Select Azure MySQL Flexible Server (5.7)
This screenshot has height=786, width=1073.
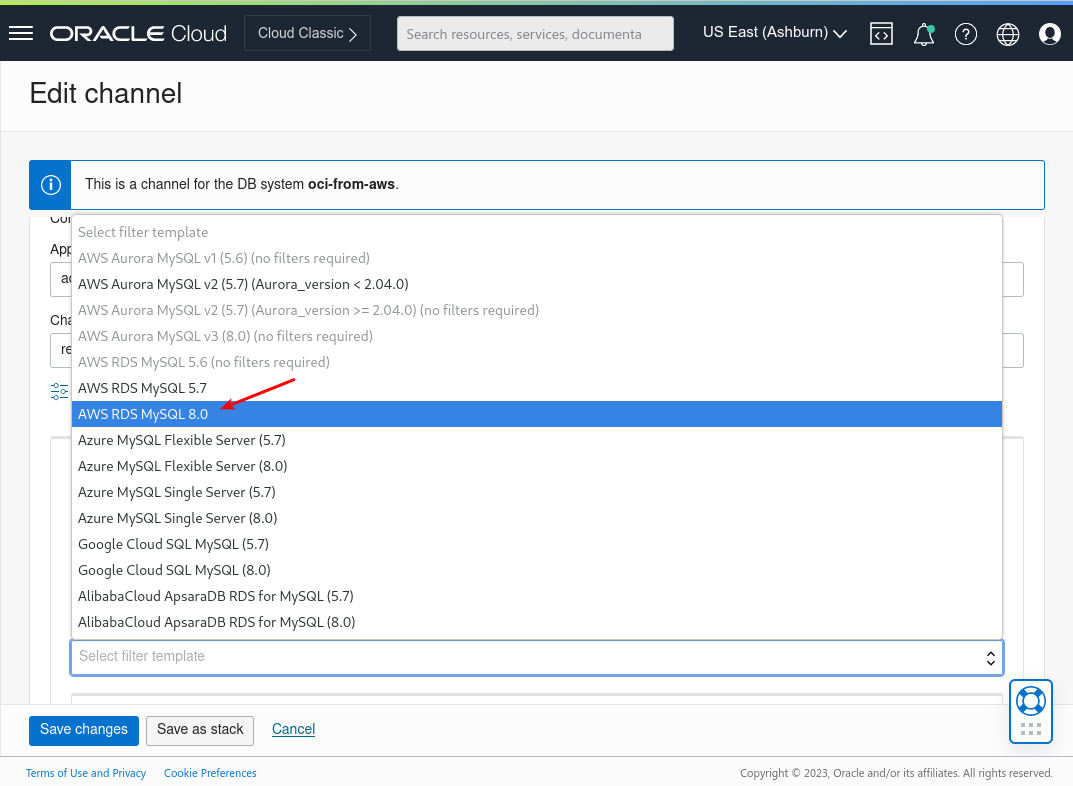(x=537, y=440)
